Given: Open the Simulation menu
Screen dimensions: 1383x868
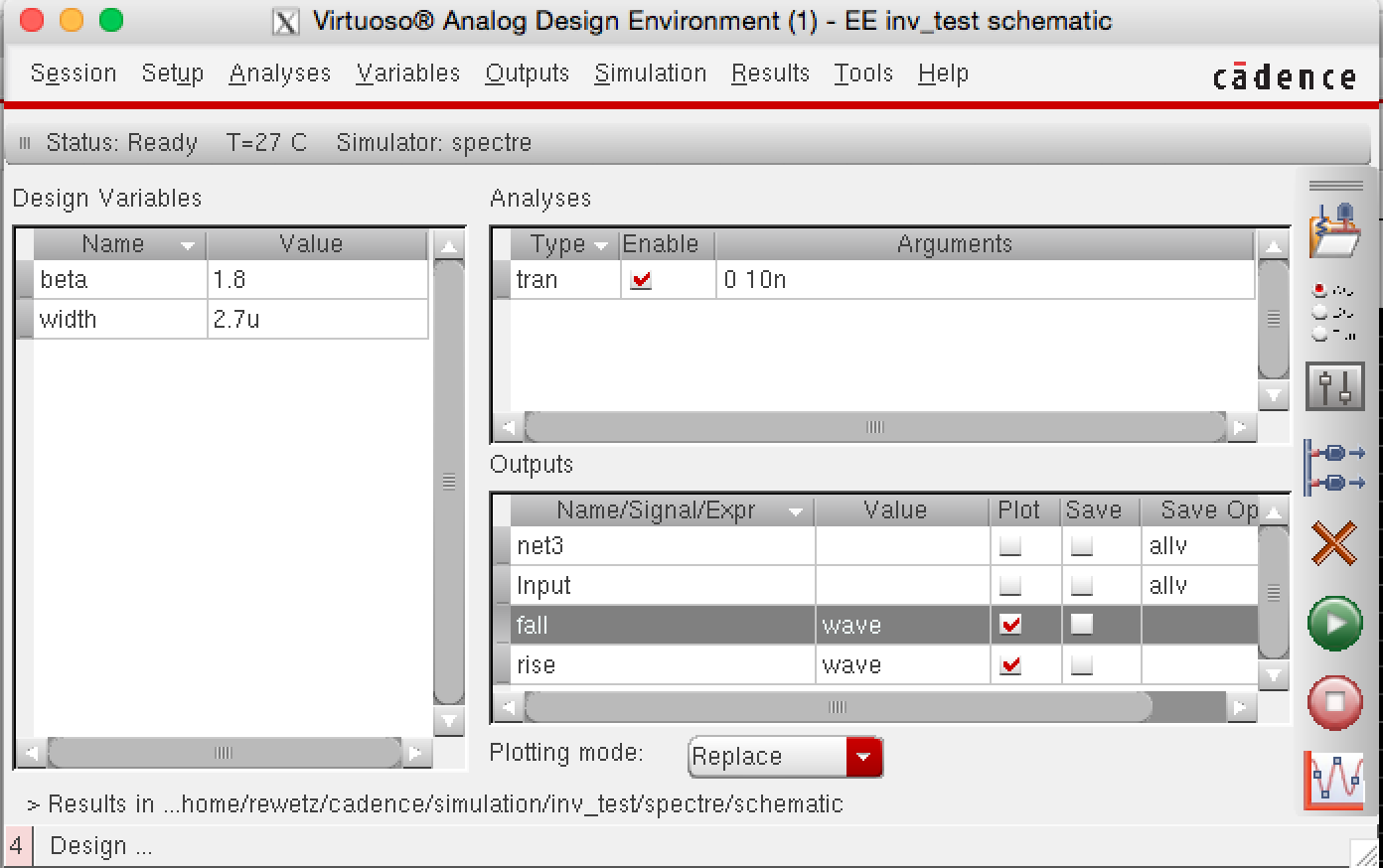Looking at the screenshot, I should (650, 73).
